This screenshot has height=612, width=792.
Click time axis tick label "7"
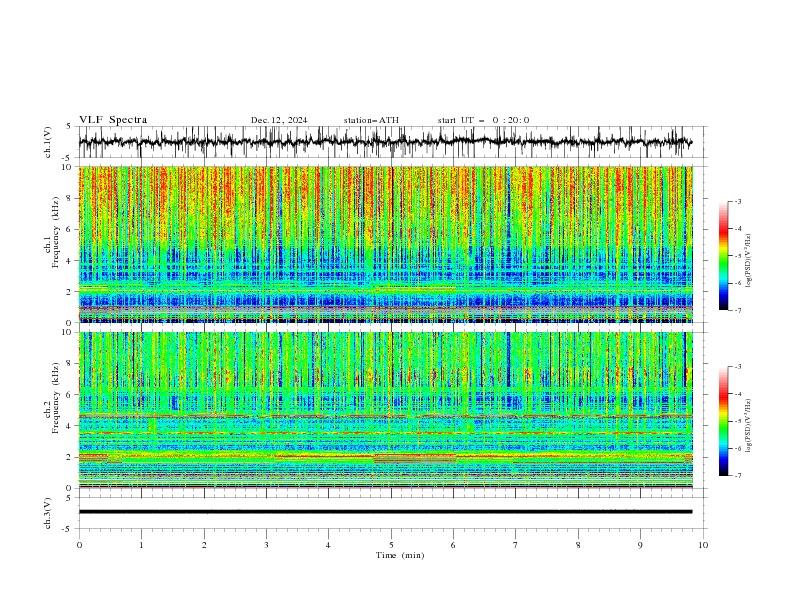click(516, 545)
